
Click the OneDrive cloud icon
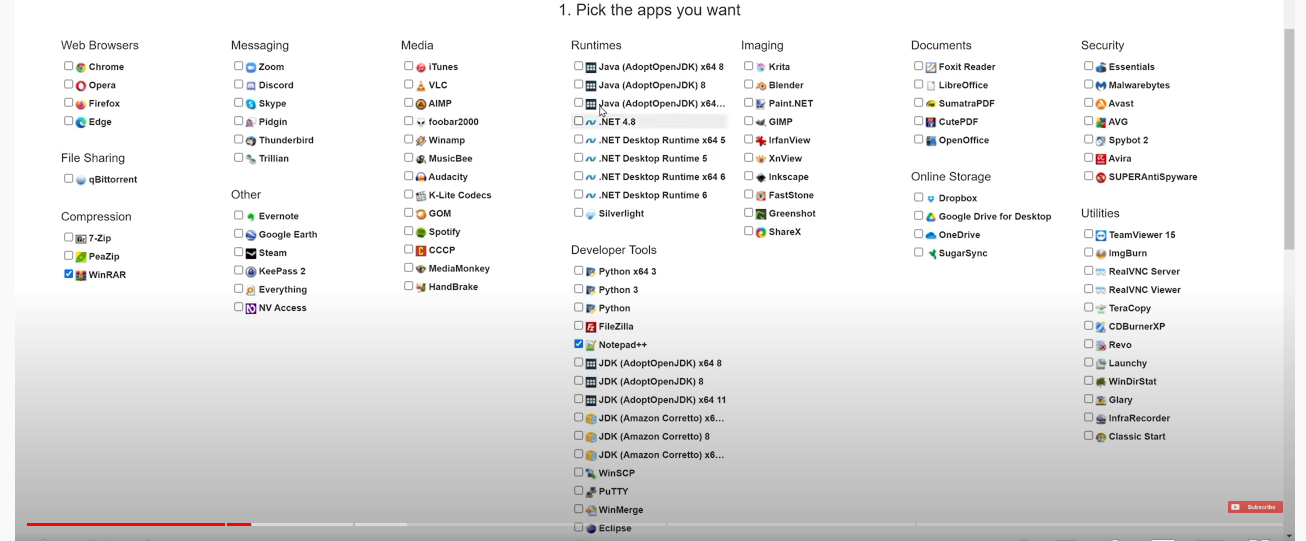[931, 236]
